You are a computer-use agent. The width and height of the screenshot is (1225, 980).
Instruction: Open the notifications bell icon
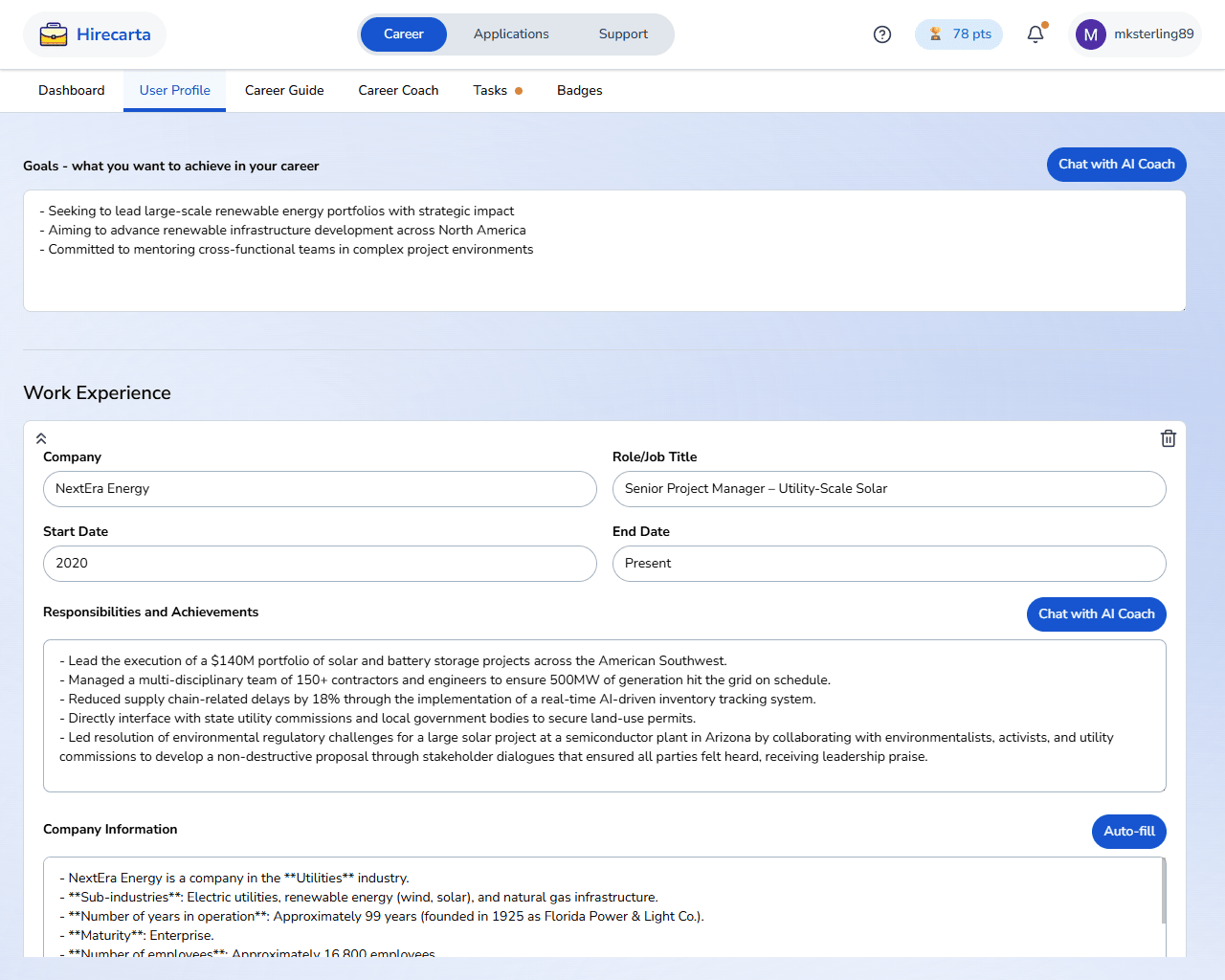point(1036,34)
